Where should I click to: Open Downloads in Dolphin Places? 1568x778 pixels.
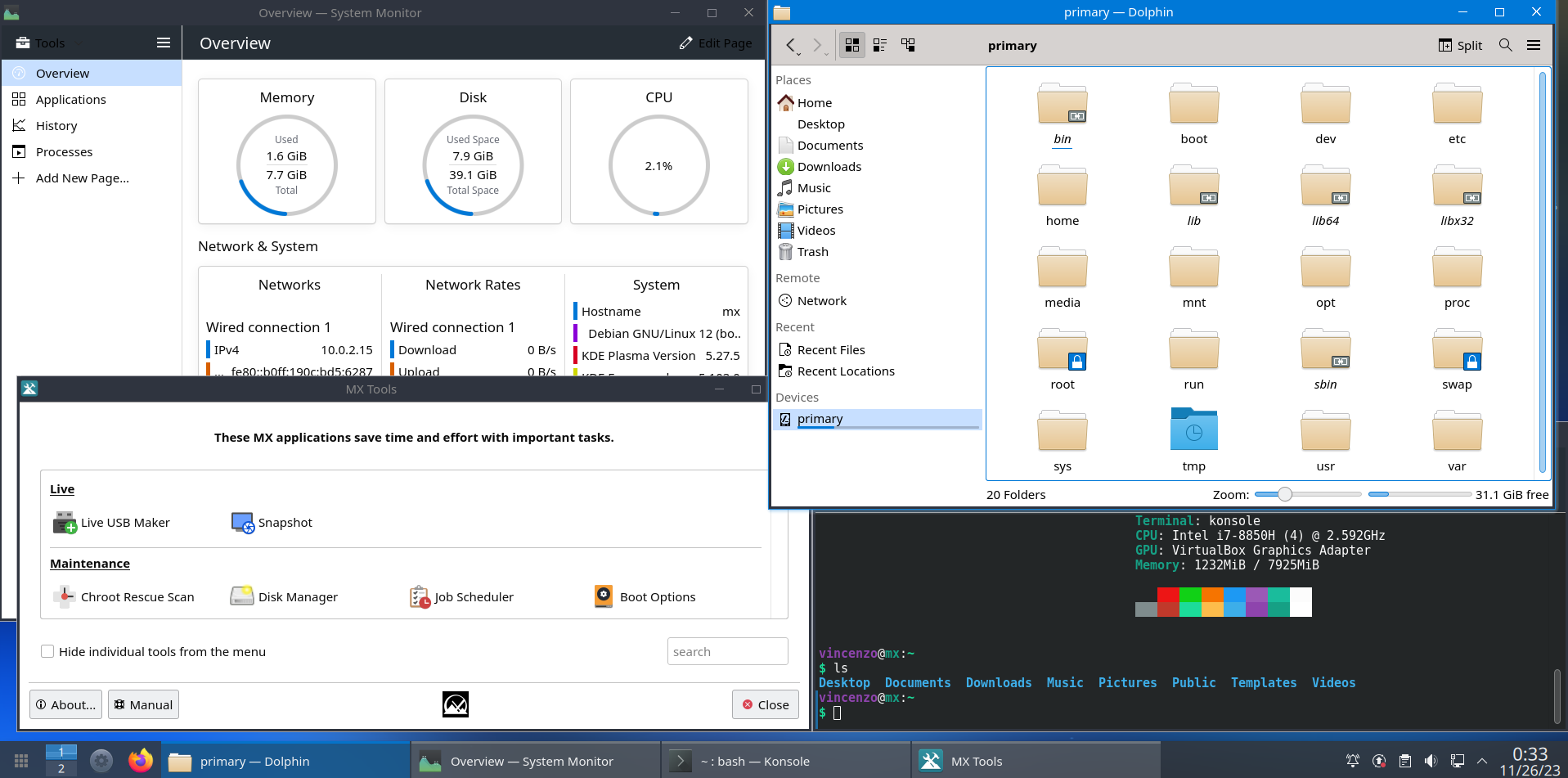[878, 167]
